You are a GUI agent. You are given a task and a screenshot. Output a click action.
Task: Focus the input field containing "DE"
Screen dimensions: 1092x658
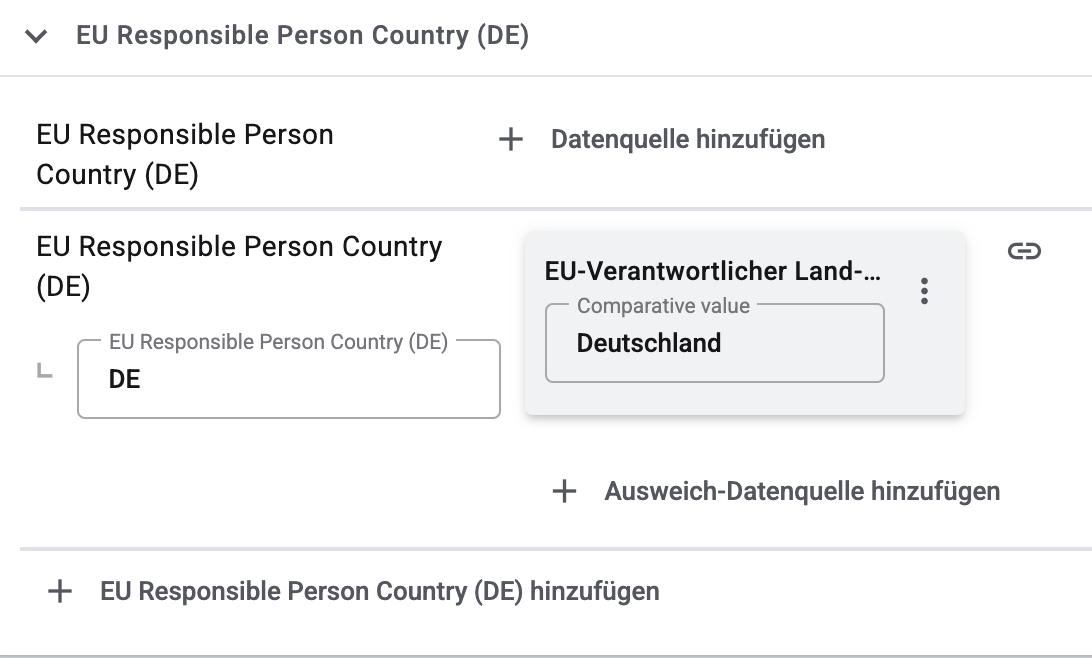pyautogui.click(x=288, y=380)
